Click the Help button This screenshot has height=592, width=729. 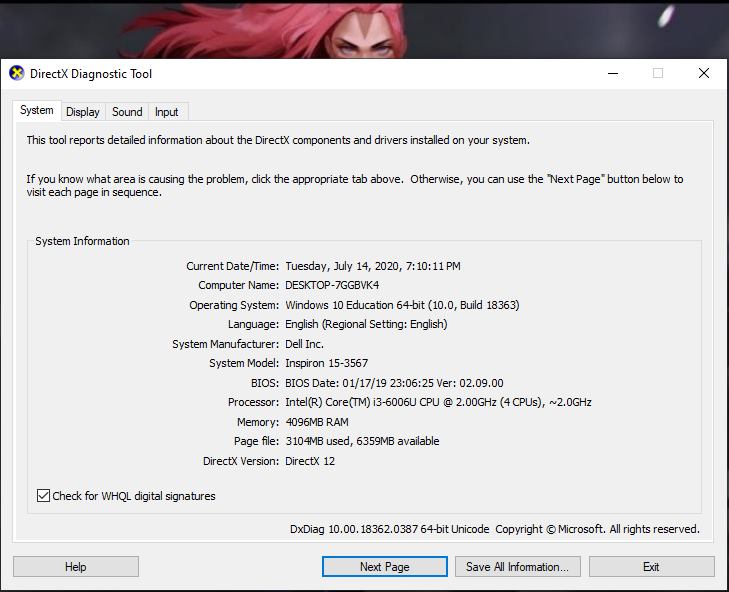(x=76, y=567)
